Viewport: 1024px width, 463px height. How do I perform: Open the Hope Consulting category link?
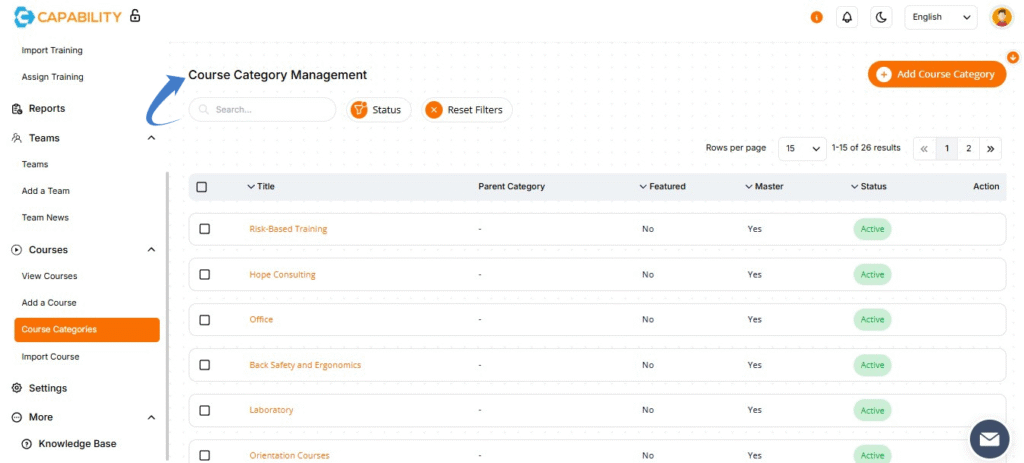click(282, 275)
